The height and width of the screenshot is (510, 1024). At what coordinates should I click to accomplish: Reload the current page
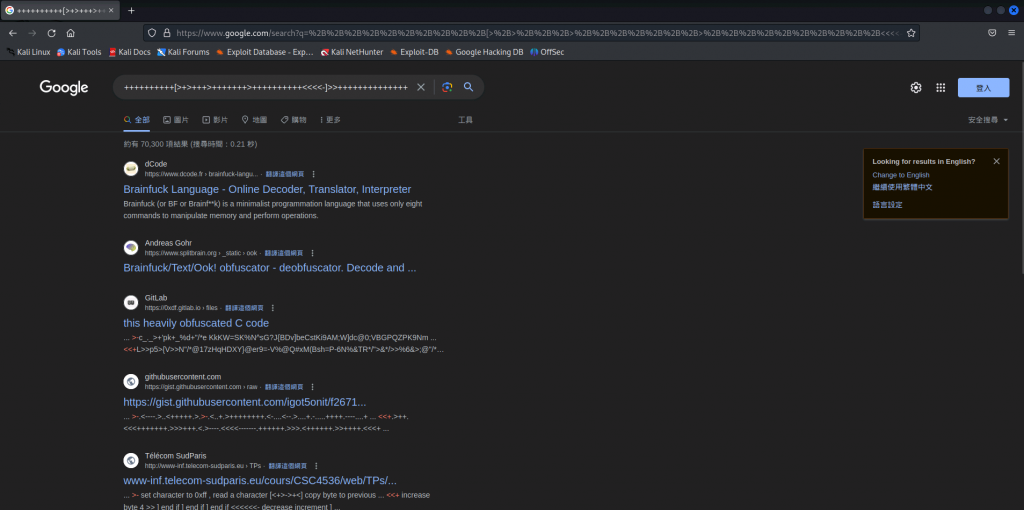pos(52,33)
